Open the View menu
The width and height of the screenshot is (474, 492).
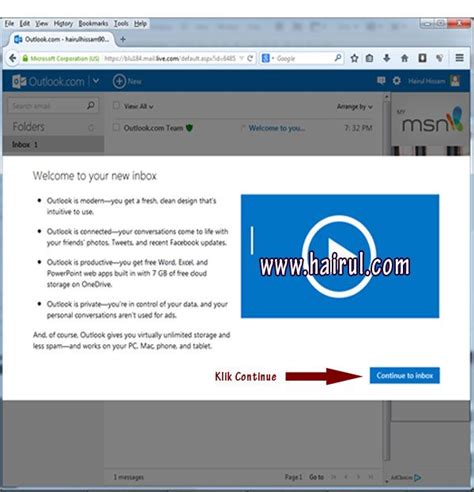point(42,24)
